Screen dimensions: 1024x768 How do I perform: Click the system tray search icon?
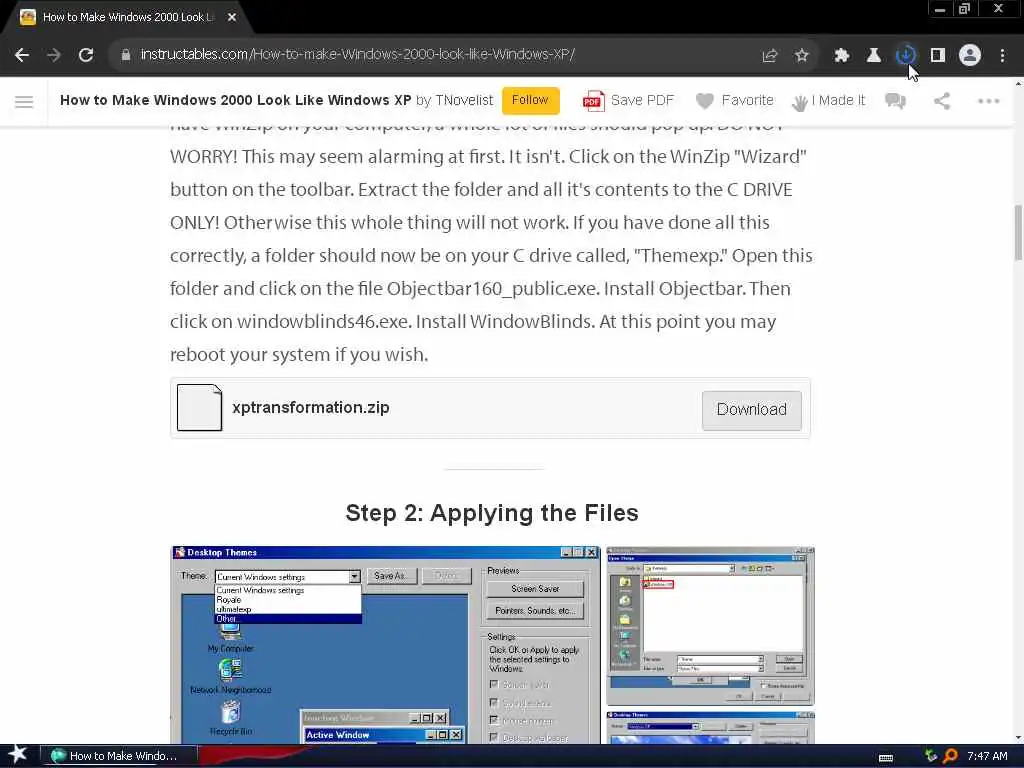tap(950, 756)
